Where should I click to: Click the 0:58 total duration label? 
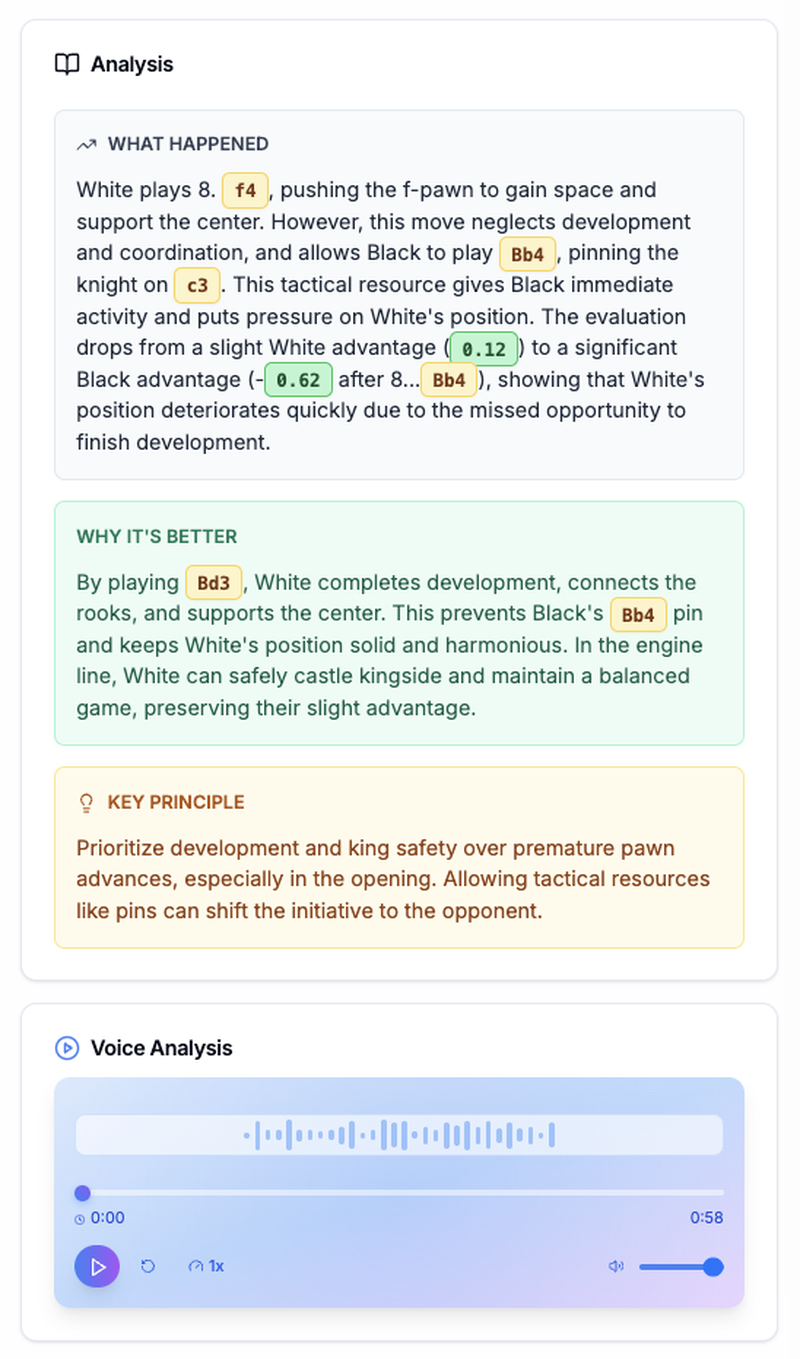coord(706,1218)
